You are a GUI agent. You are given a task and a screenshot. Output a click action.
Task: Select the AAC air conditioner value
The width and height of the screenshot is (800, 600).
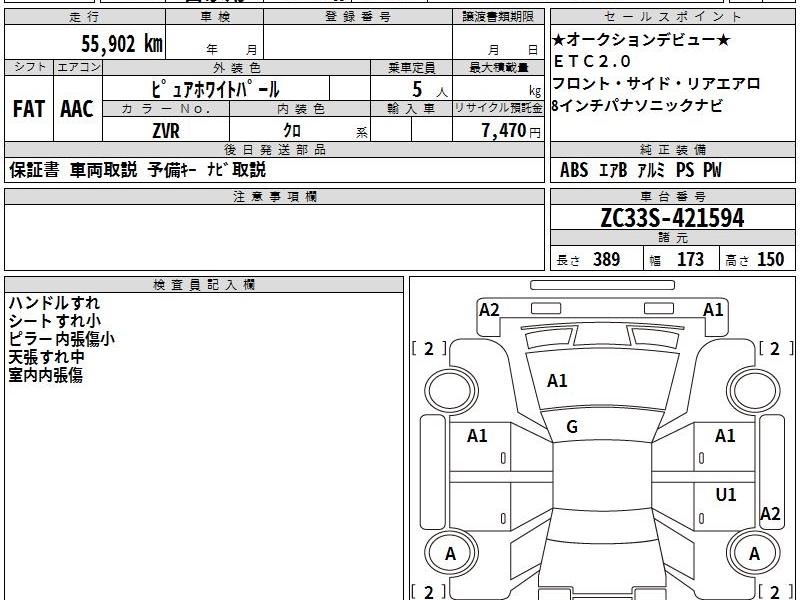pos(77,109)
